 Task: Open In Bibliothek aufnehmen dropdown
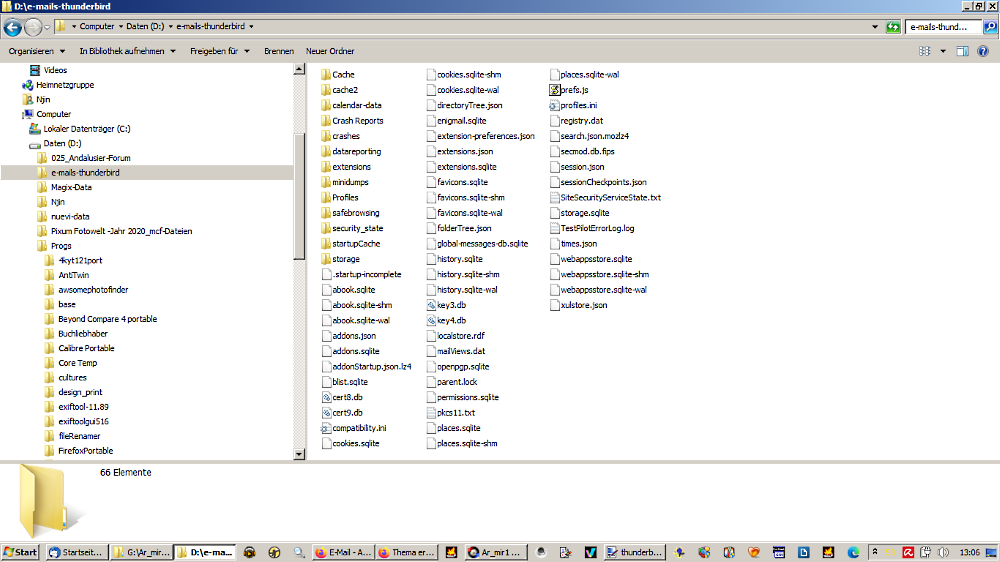[127, 51]
